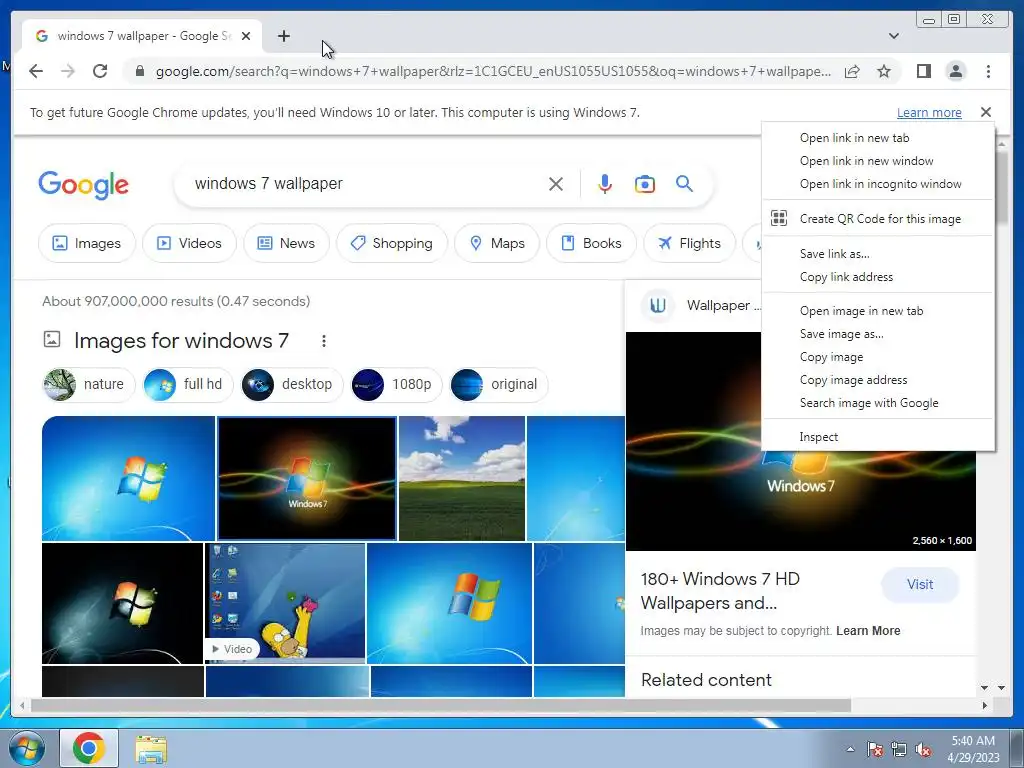Switch to the News filter
This screenshot has height=768, width=1024.
286,243
